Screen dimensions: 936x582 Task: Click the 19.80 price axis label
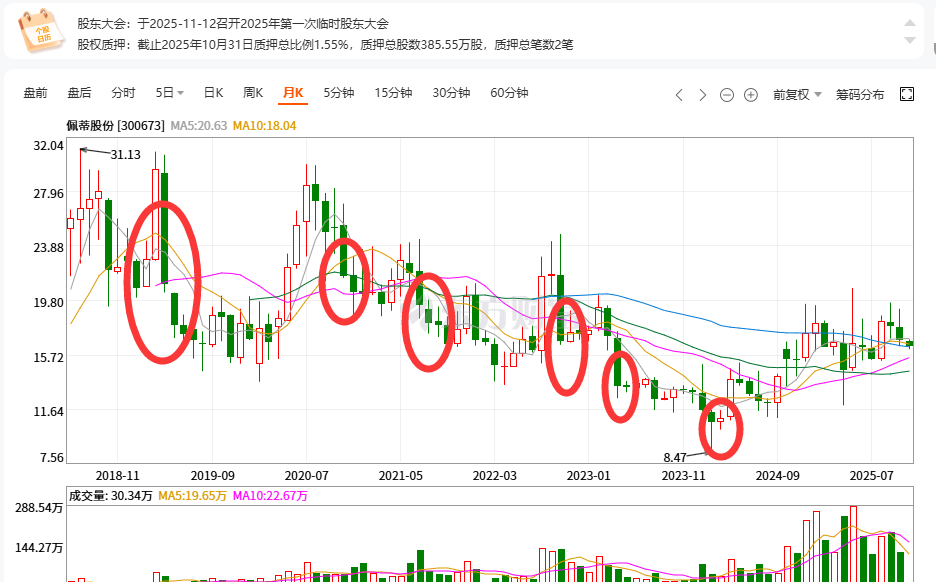tap(48, 303)
